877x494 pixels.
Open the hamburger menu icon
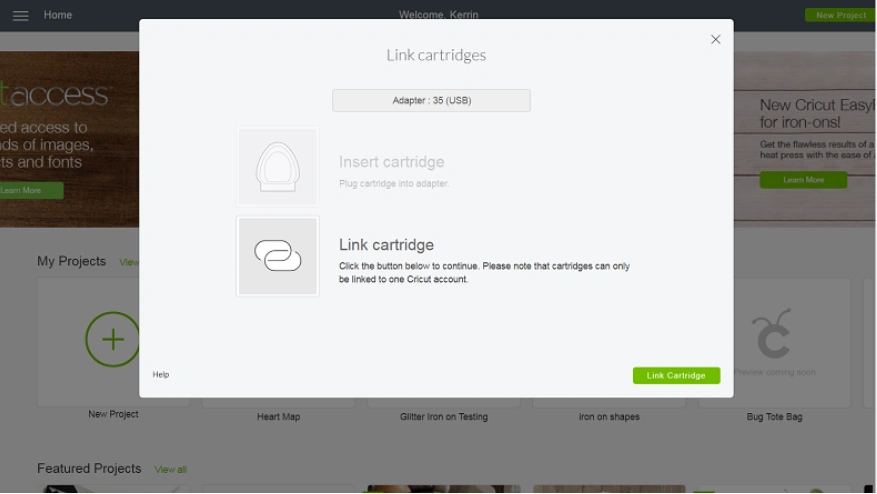21,15
